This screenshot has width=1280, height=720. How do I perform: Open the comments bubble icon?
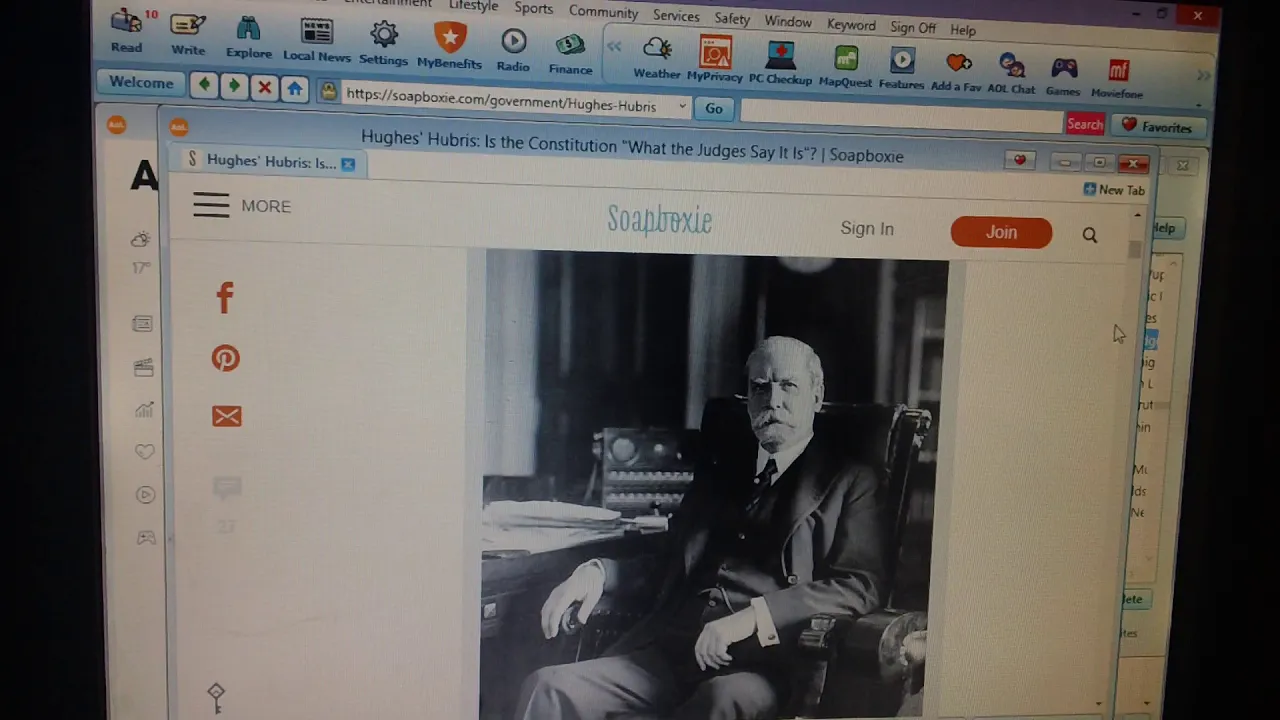(227, 488)
